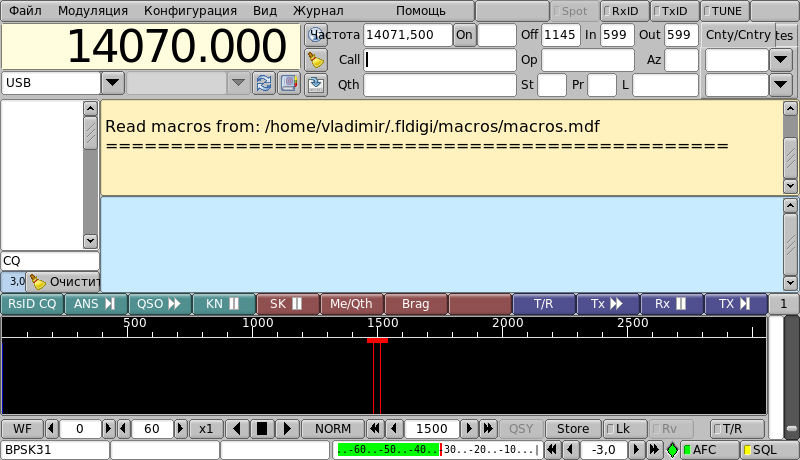Toggle the AFC button
Screen dimensions: 800x460
pos(709,450)
